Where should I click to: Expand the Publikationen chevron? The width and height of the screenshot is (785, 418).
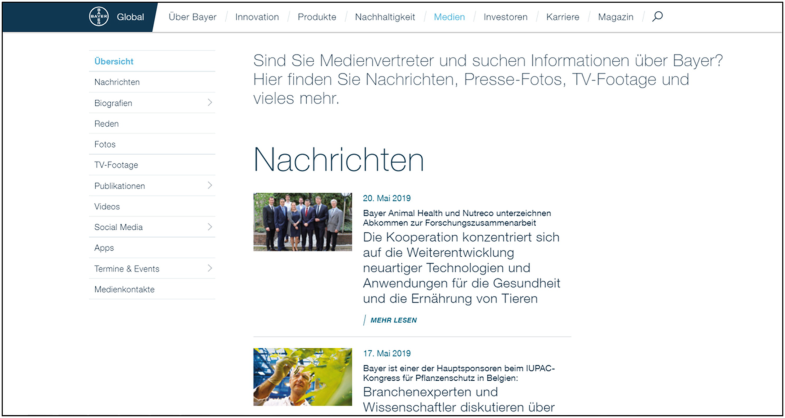(x=209, y=185)
